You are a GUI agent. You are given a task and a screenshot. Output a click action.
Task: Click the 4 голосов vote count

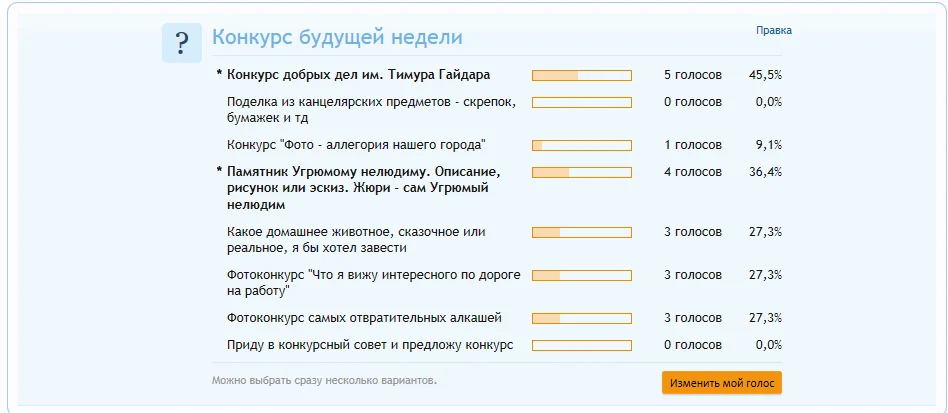pyautogui.click(x=692, y=172)
